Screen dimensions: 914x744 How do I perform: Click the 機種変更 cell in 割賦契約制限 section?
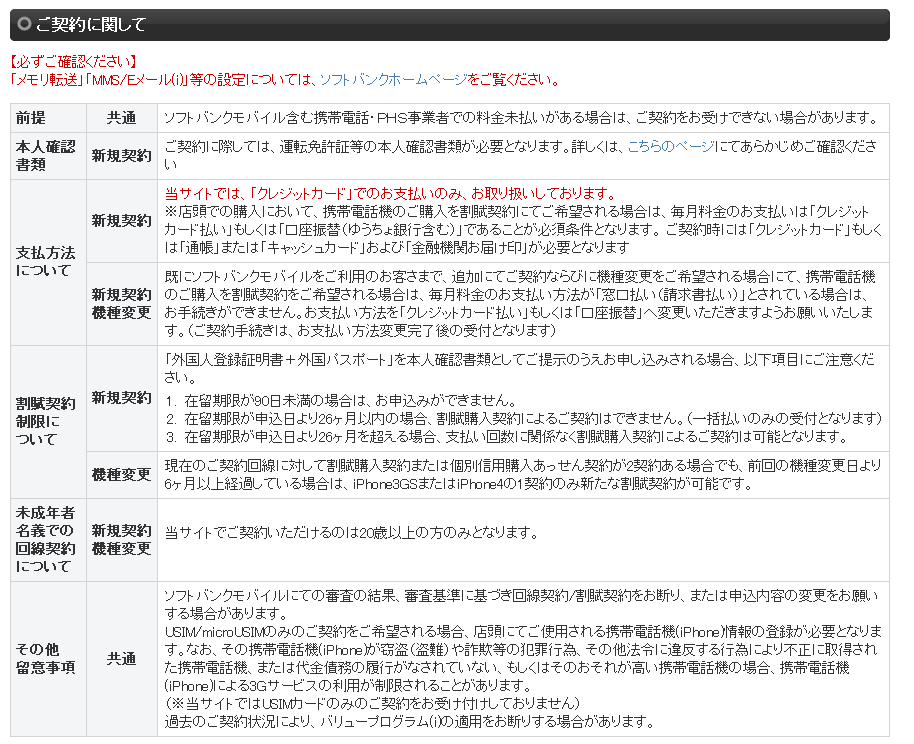click(122, 475)
